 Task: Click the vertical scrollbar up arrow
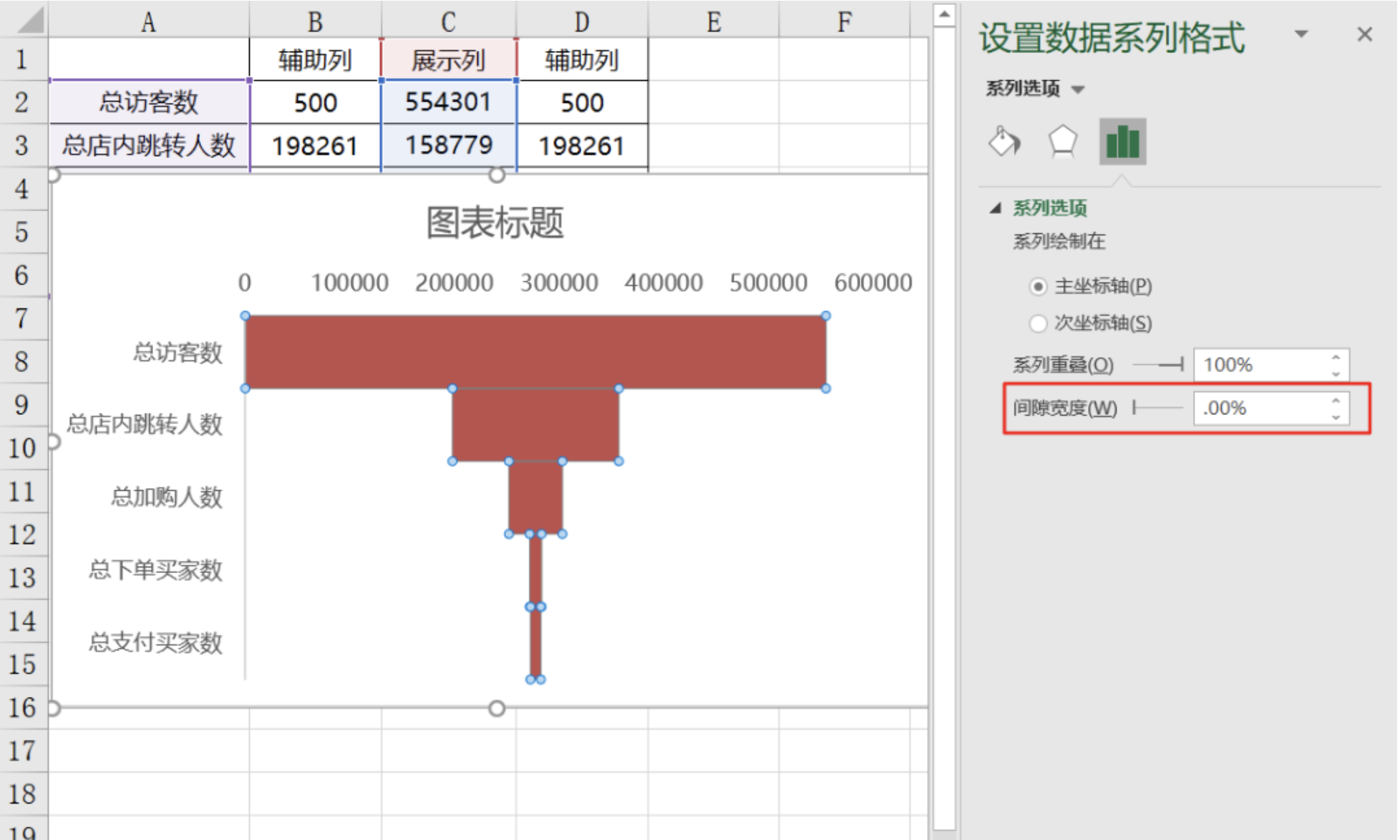945,14
